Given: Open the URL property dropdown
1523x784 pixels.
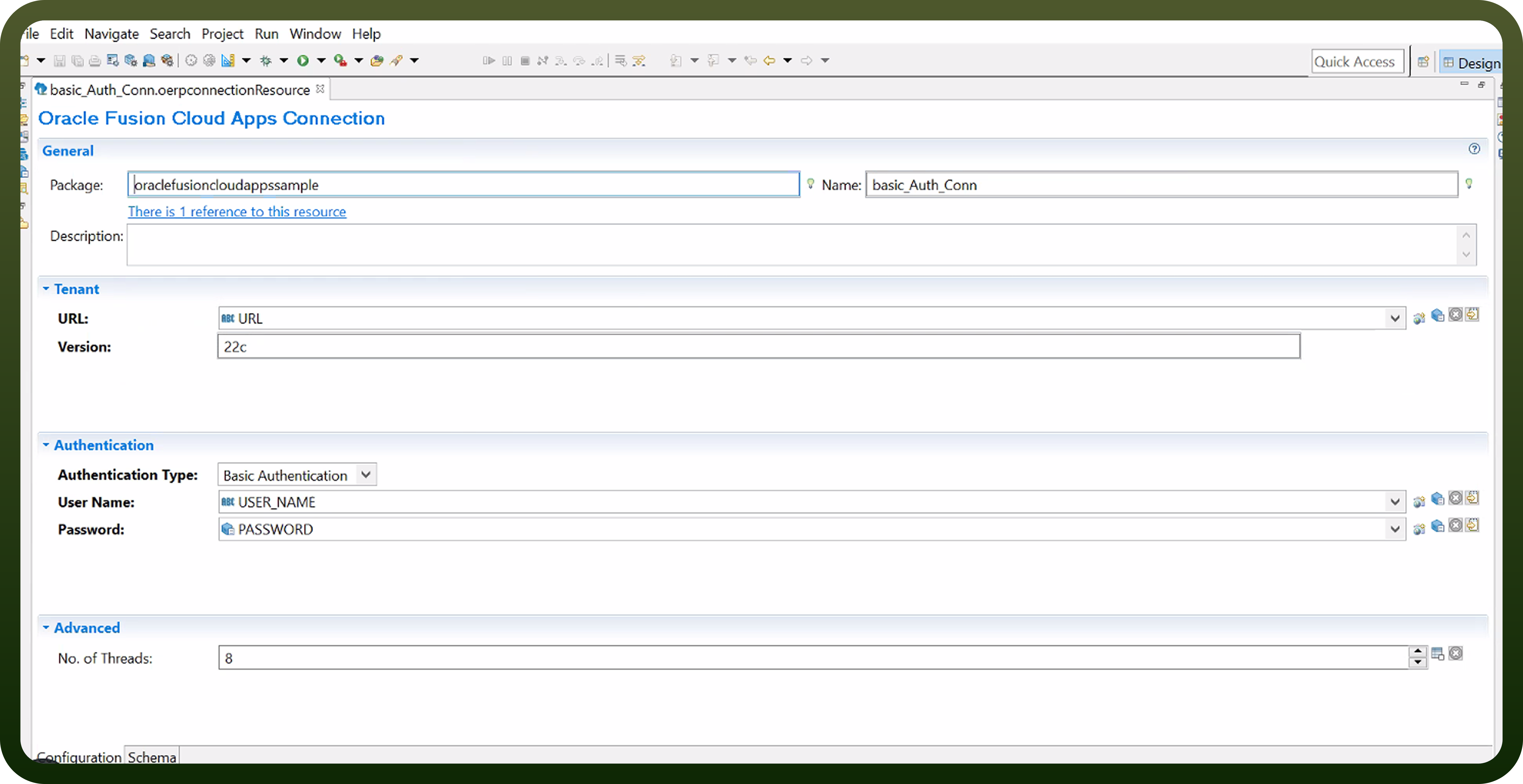Looking at the screenshot, I should pos(1395,318).
